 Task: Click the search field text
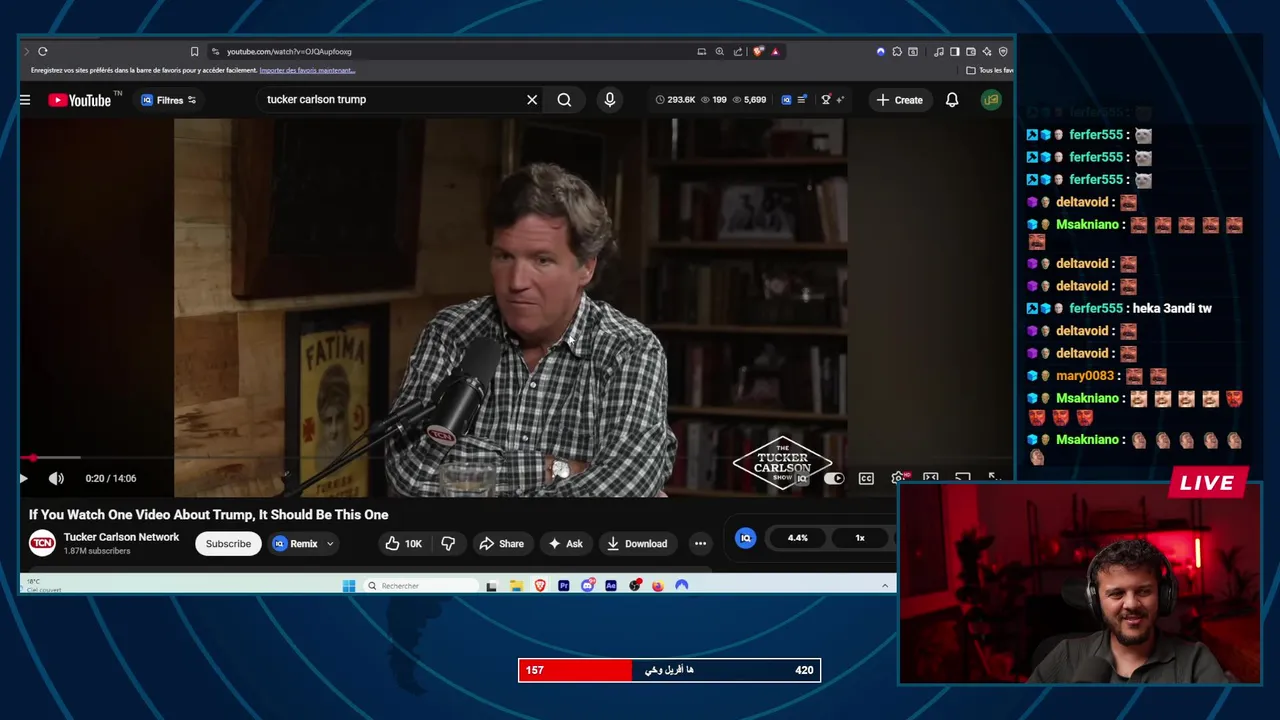[316, 100]
